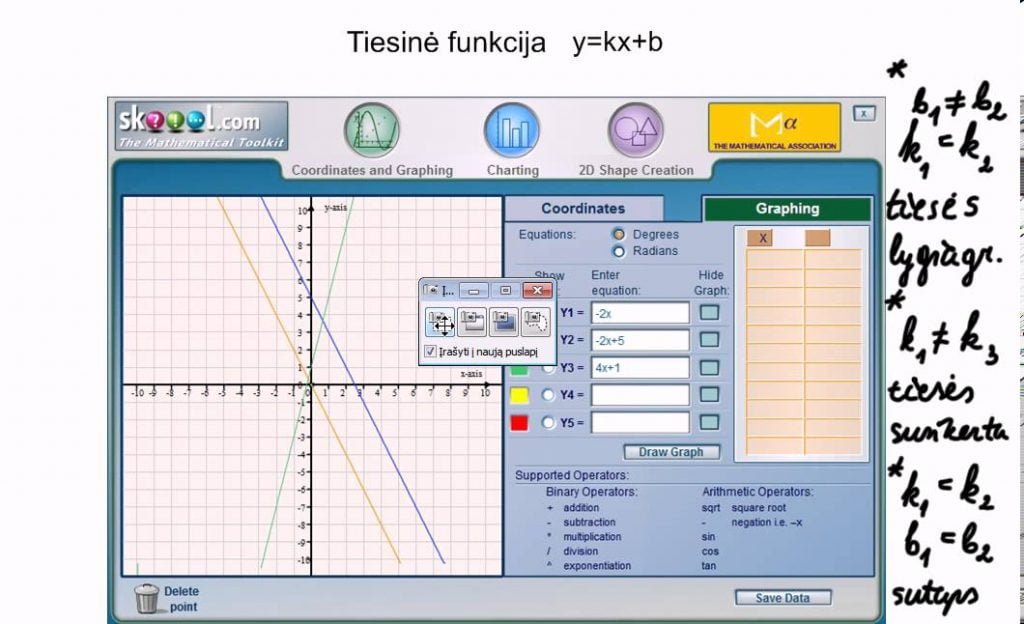
Task: Click the 'y-axis' label on graph
Action: click(336, 208)
